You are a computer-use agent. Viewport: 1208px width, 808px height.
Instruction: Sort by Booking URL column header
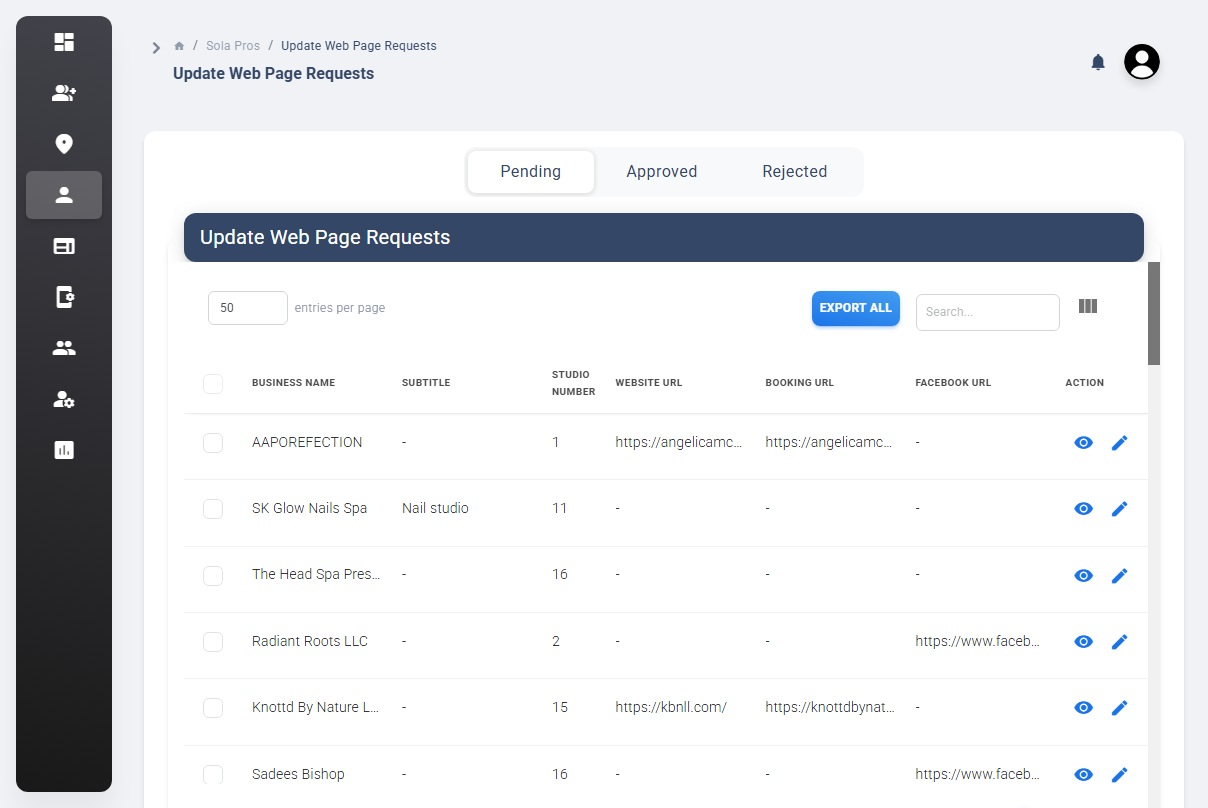pos(799,383)
